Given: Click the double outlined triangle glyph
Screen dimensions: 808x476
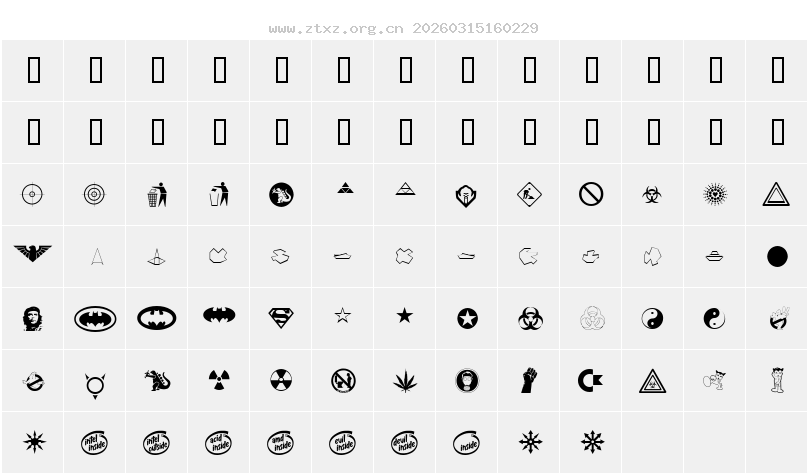Looking at the screenshot, I should pyautogui.click(x=776, y=195).
